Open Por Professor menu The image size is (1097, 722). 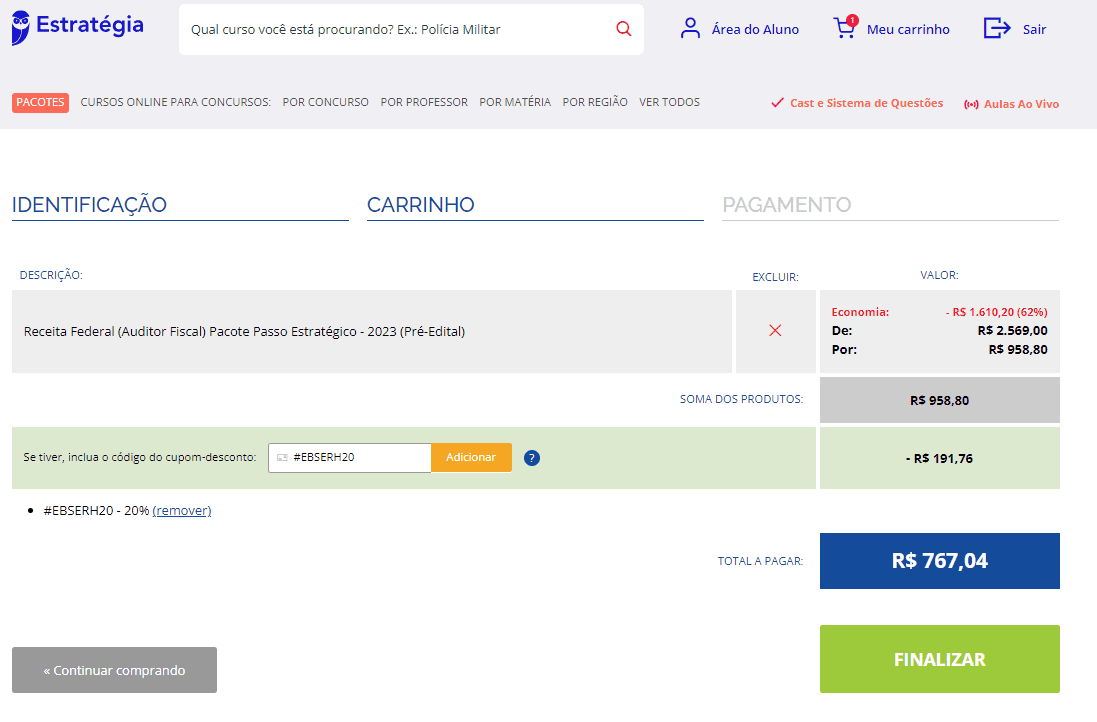[x=424, y=102]
